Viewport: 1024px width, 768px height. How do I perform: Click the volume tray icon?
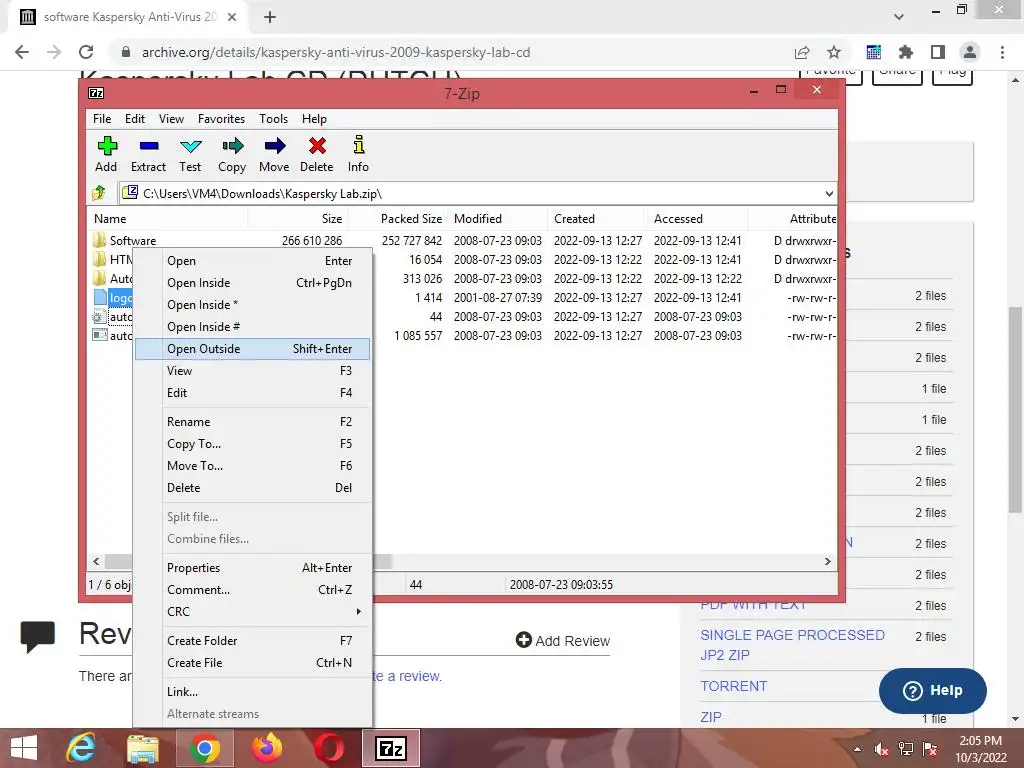click(882, 750)
